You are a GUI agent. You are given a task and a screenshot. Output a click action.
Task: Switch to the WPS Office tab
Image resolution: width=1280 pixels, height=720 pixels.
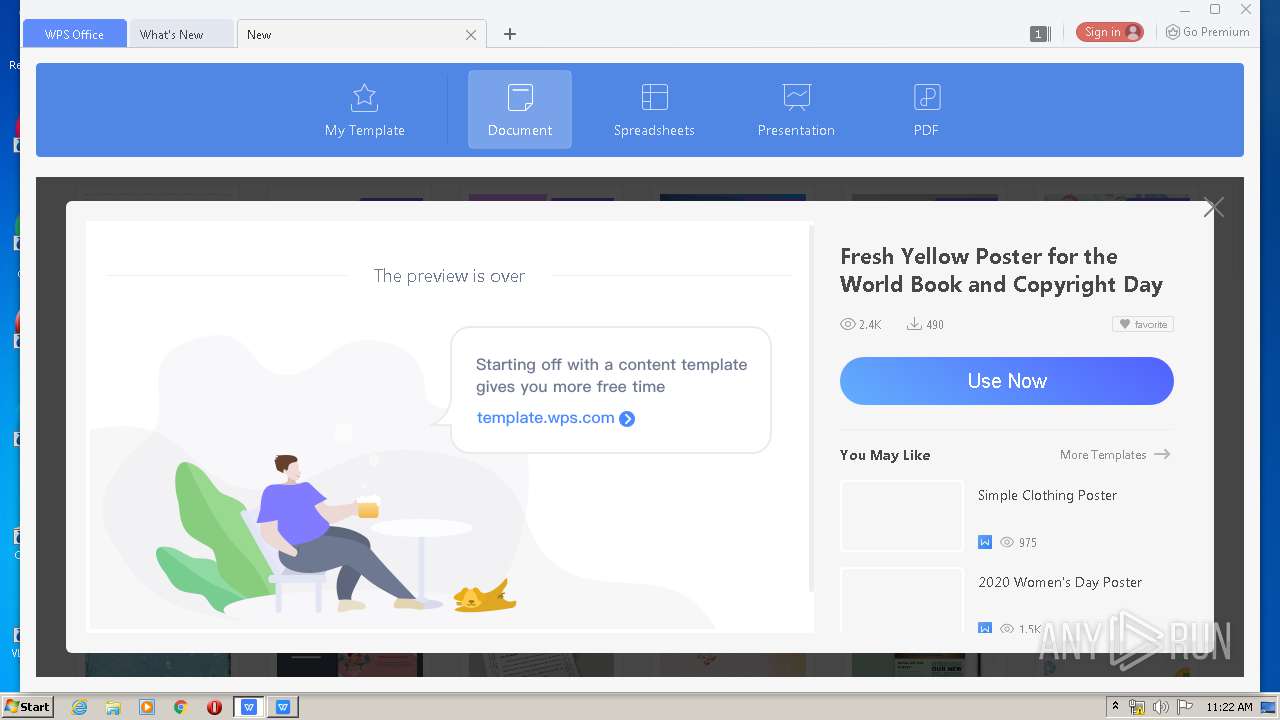(x=74, y=34)
